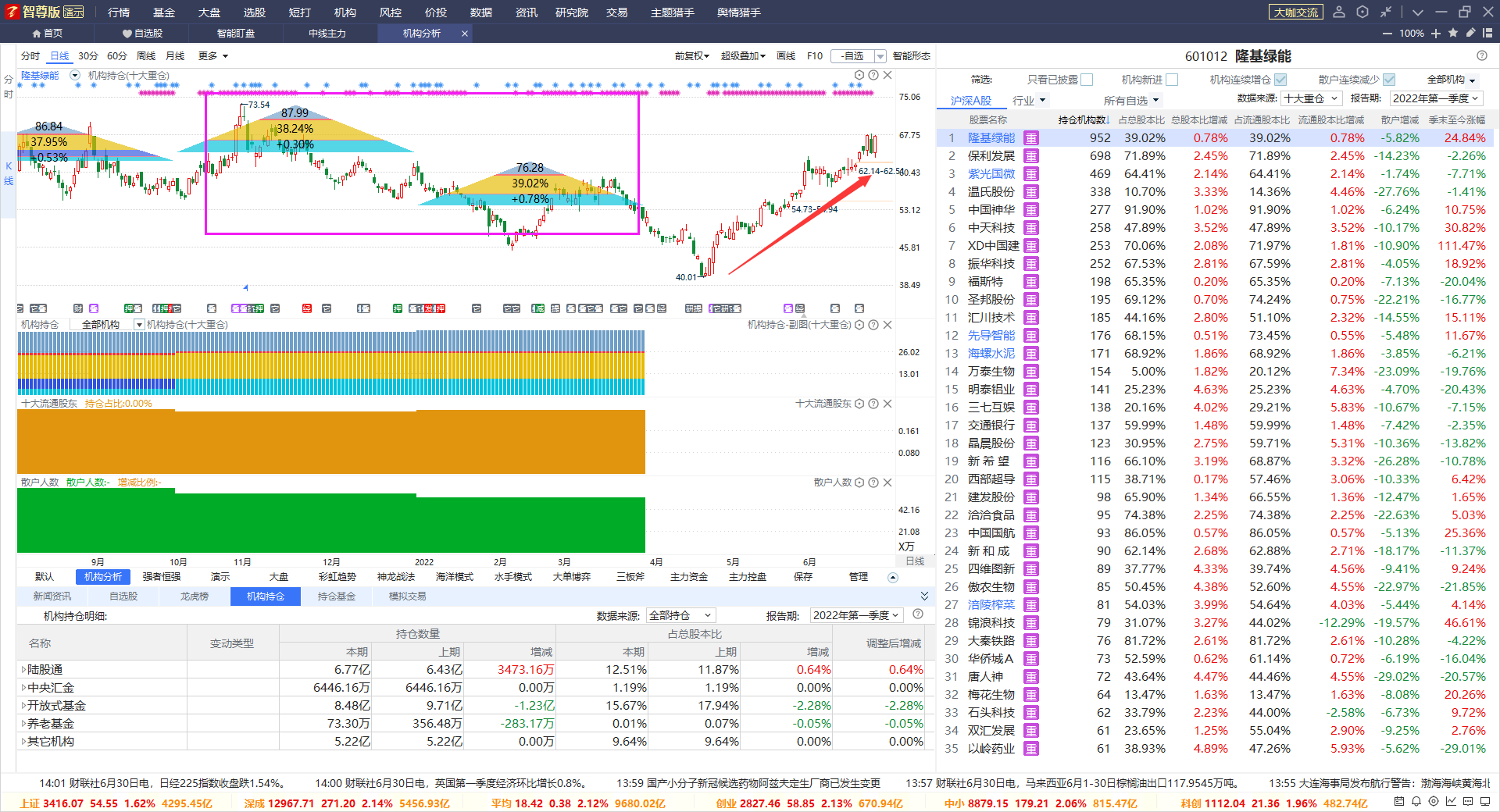Viewport: 1500px width, 812px height.
Task: Click 大咖交流 button
Action: 1296,12
